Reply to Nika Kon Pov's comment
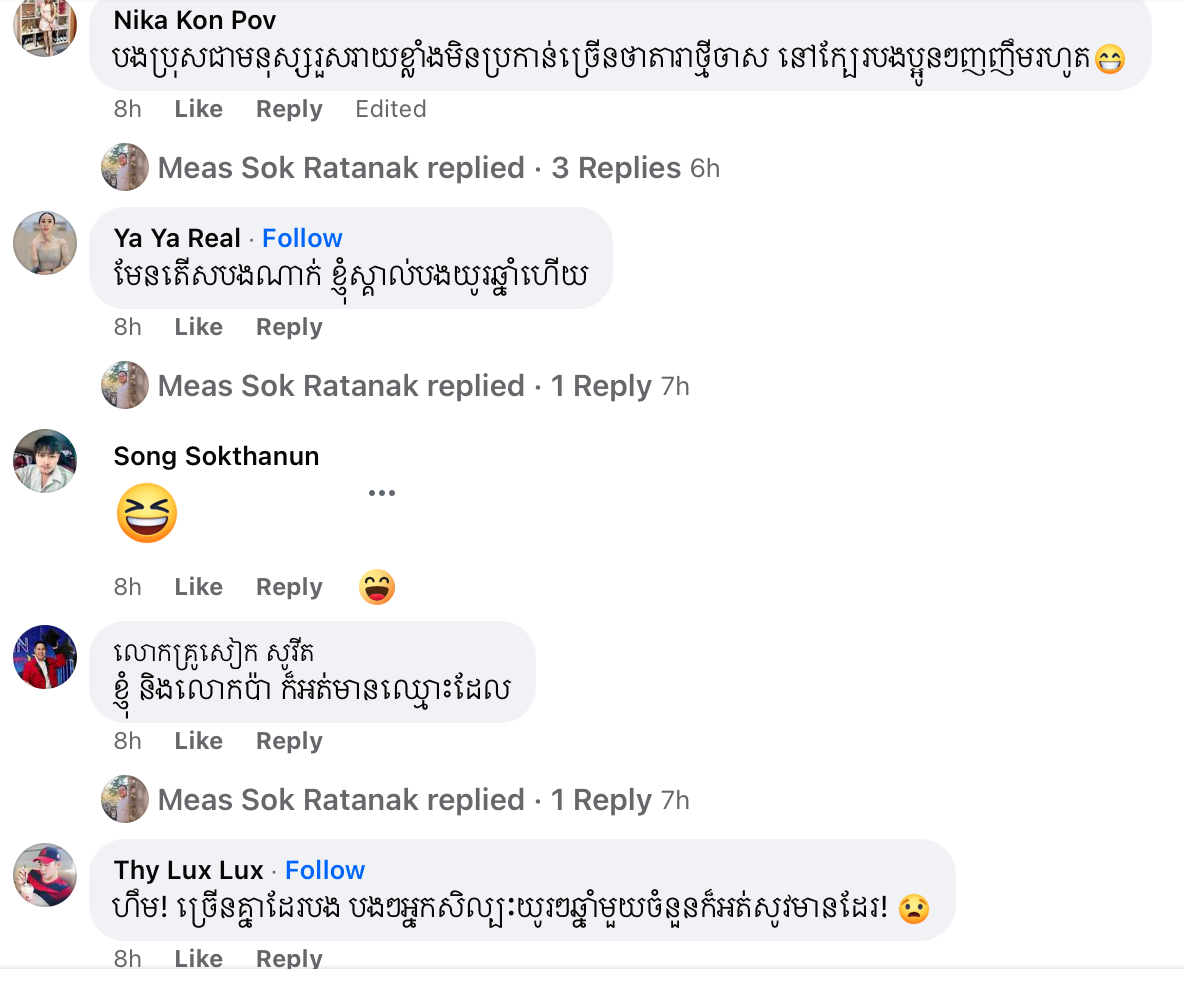 pyautogui.click(x=289, y=109)
